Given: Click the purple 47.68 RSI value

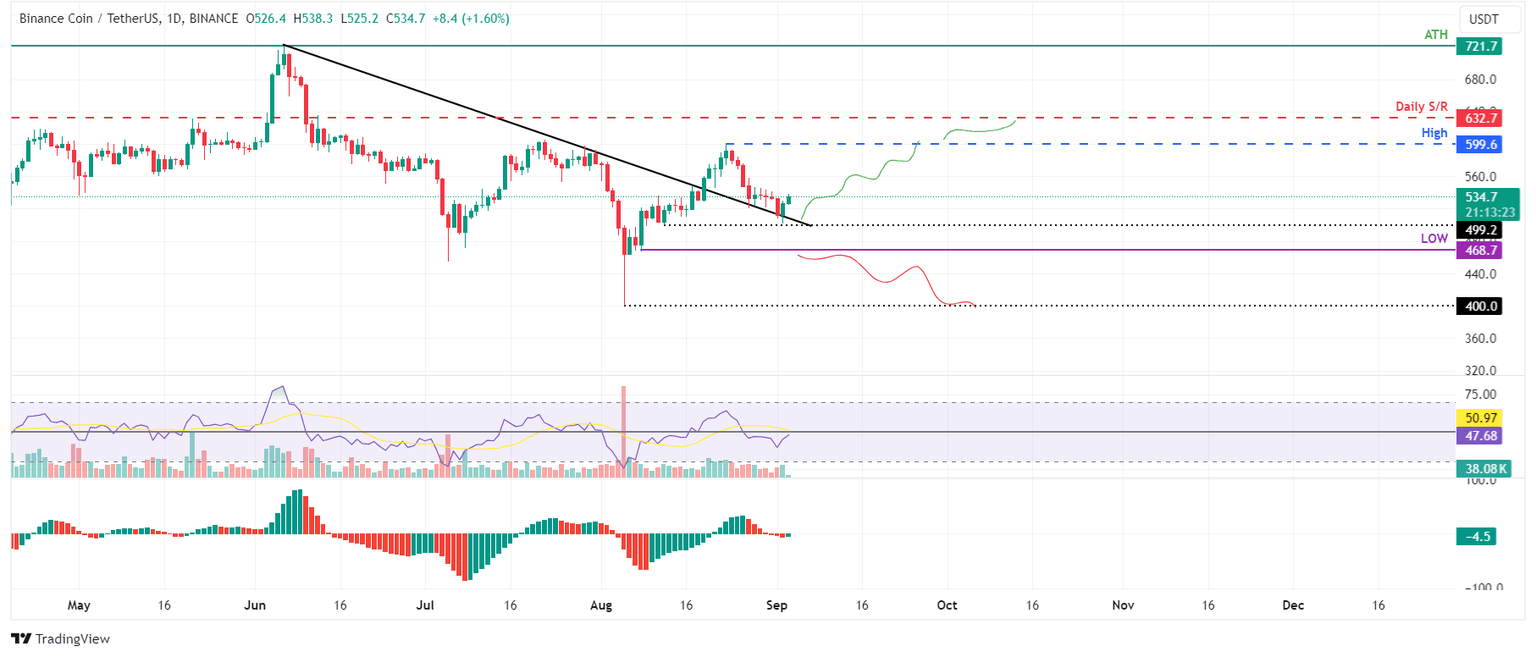Looking at the screenshot, I should point(1477,436).
